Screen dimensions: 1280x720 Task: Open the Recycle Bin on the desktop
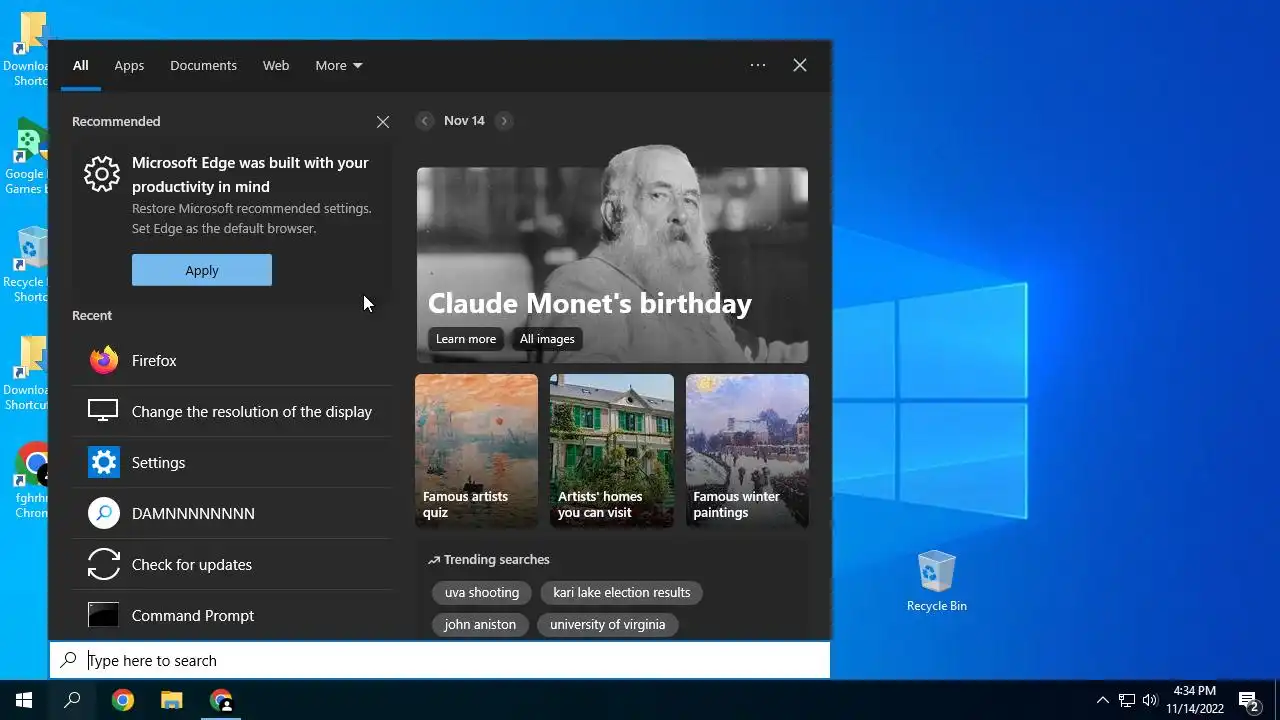point(937,581)
